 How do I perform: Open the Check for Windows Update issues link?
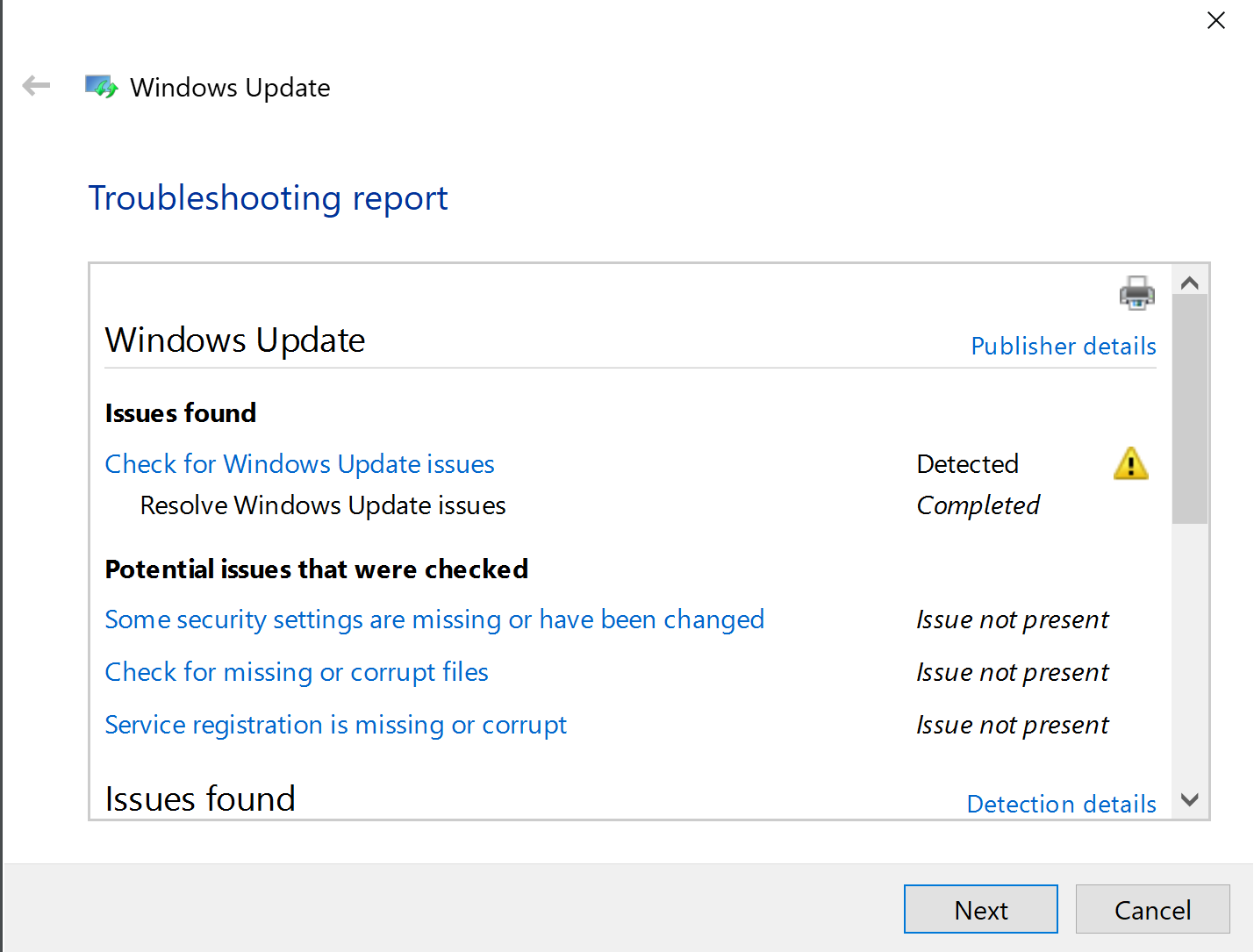coord(299,464)
